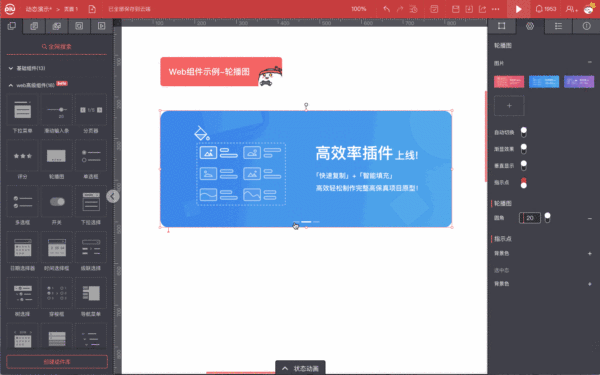
Task: Add 选中态 背景色 with plus icon
Action: 590,284
